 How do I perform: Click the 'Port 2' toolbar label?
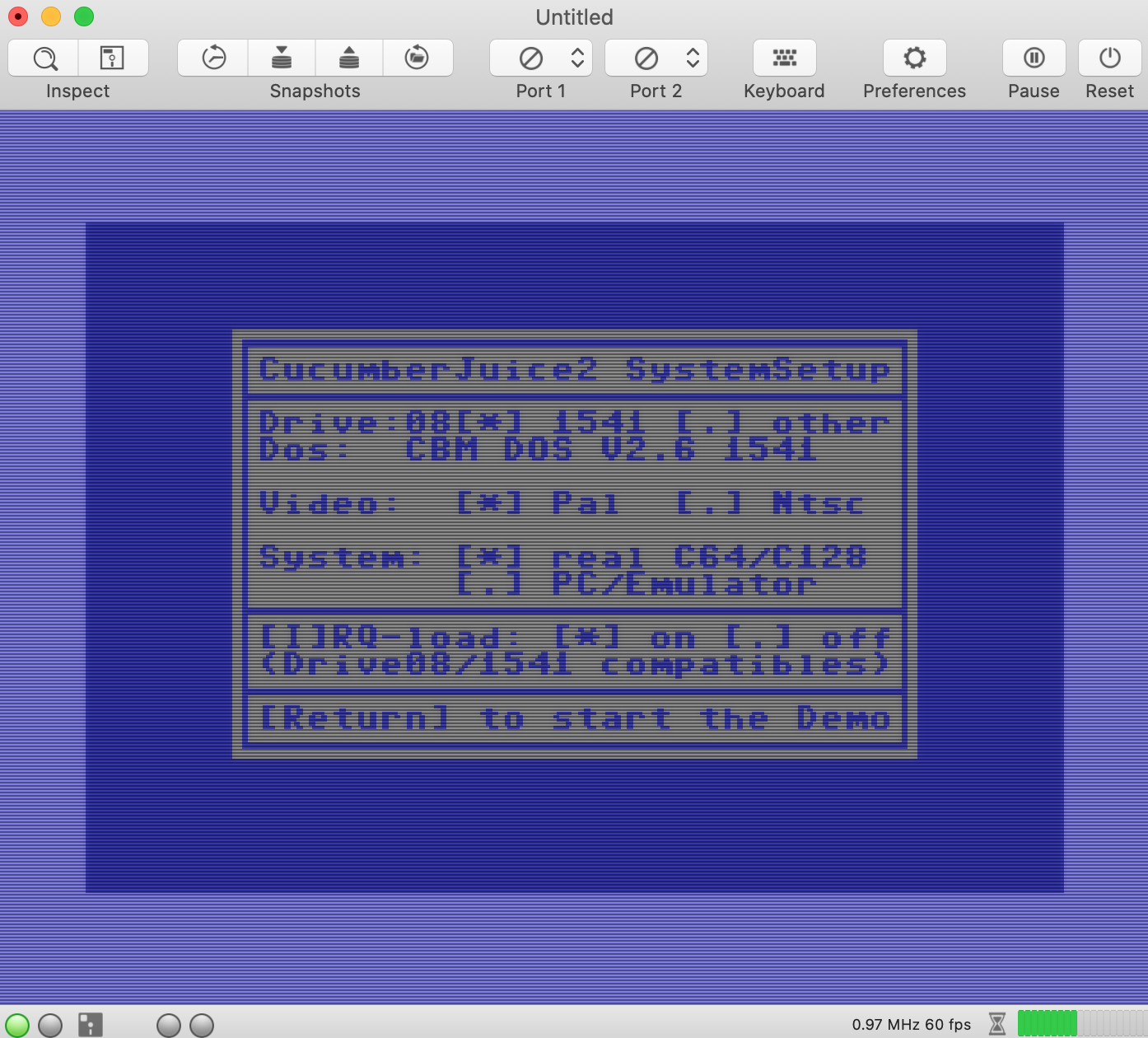[x=656, y=91]
